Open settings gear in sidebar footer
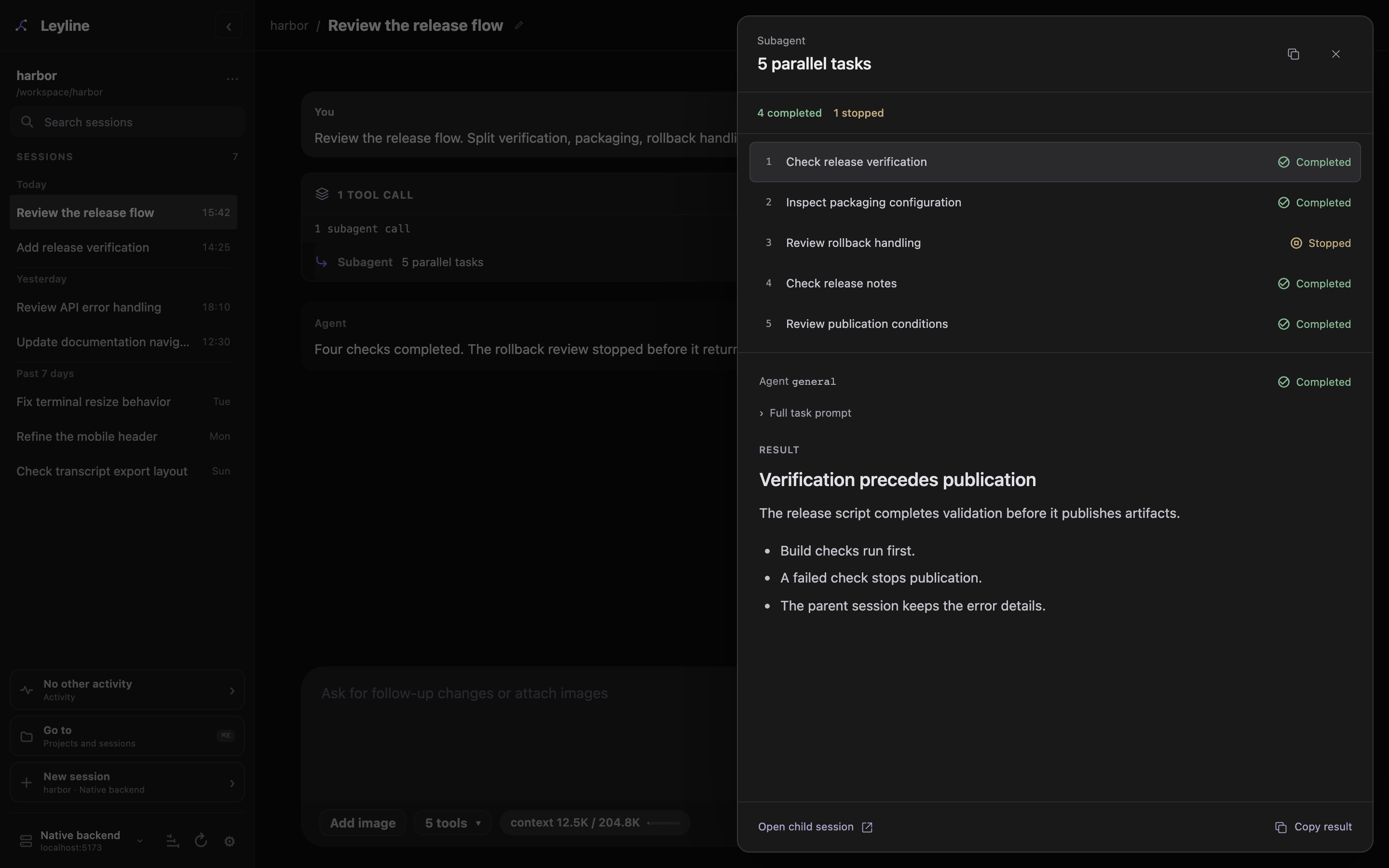 coord(230,841)
